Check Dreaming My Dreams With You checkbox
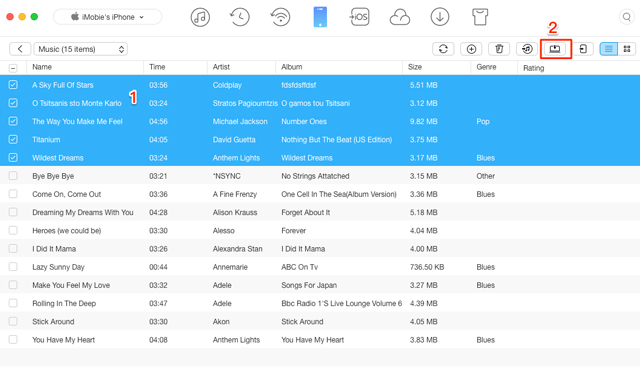 click(13, 212)
